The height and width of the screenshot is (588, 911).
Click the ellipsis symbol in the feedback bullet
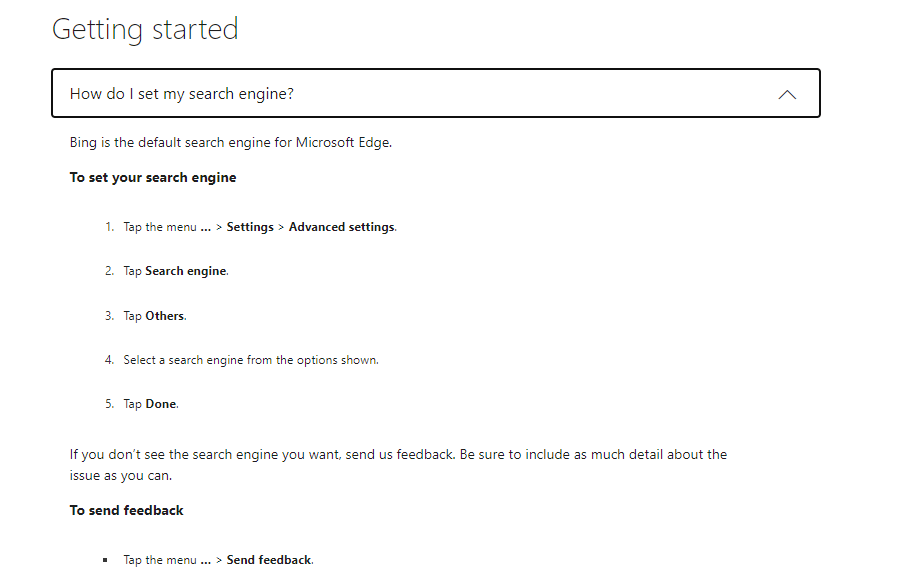click(x=205, y=561)
